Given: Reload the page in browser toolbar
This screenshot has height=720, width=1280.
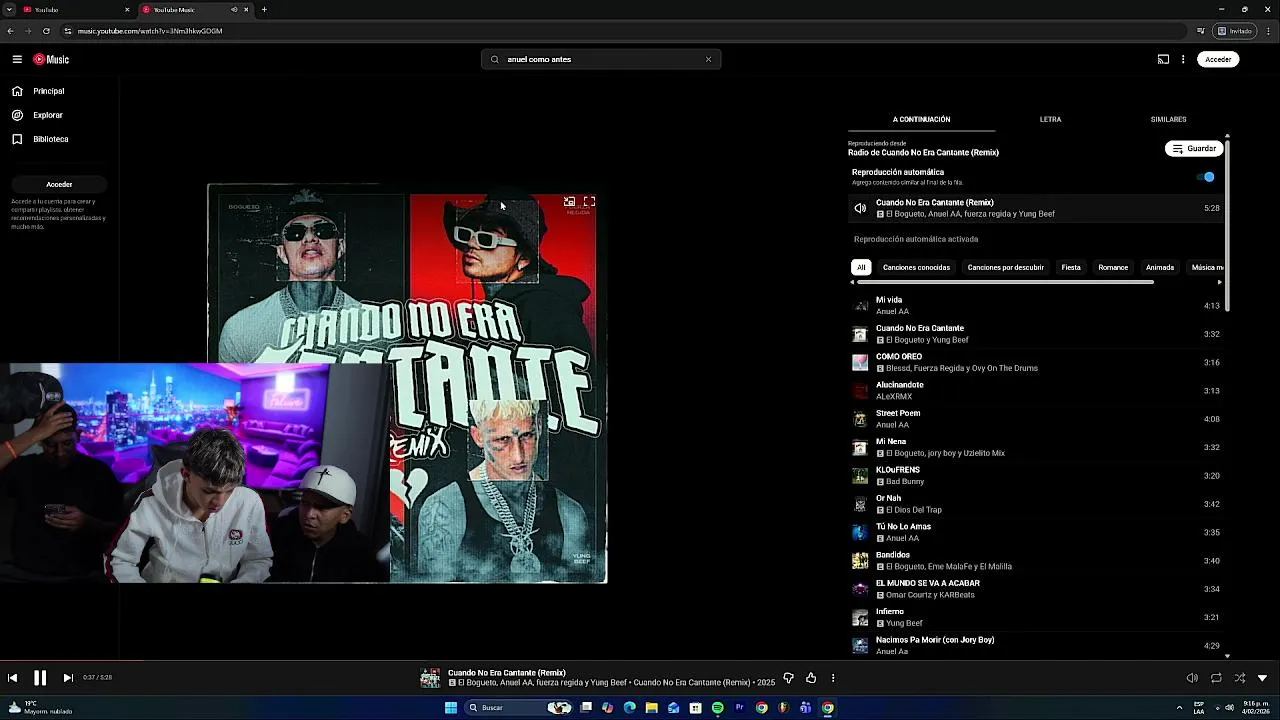Looking at the screenshot, I should 46,31.
